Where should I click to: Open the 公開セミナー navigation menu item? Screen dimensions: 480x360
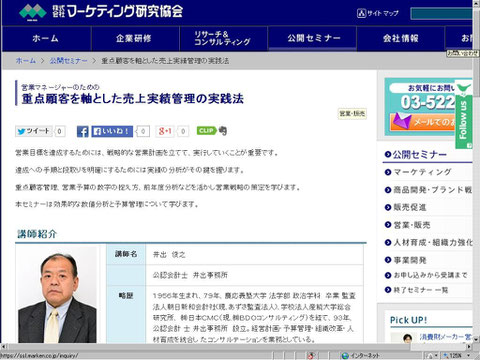coord(312,39)
